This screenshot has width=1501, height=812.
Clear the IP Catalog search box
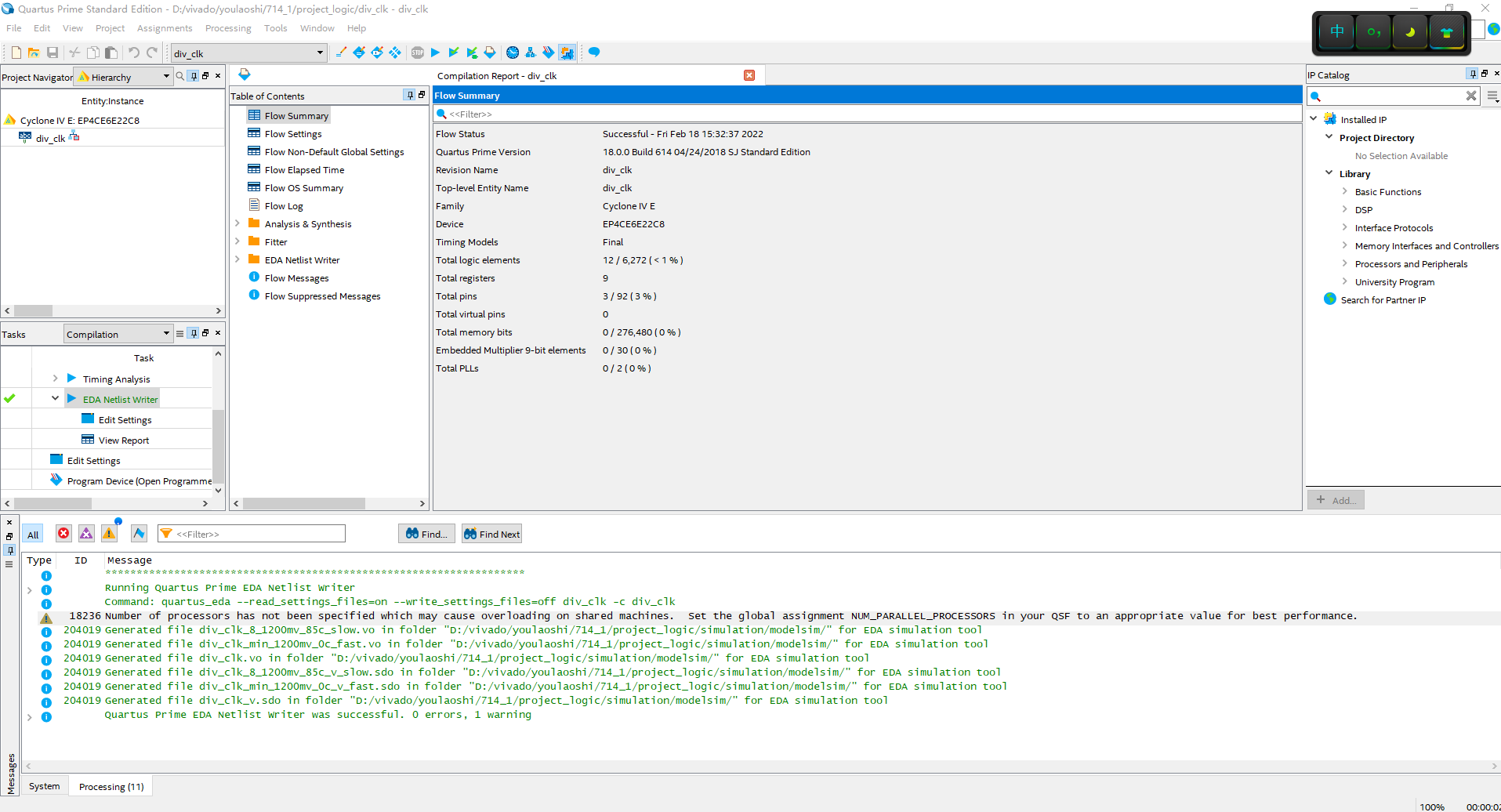click(1471, 96)
